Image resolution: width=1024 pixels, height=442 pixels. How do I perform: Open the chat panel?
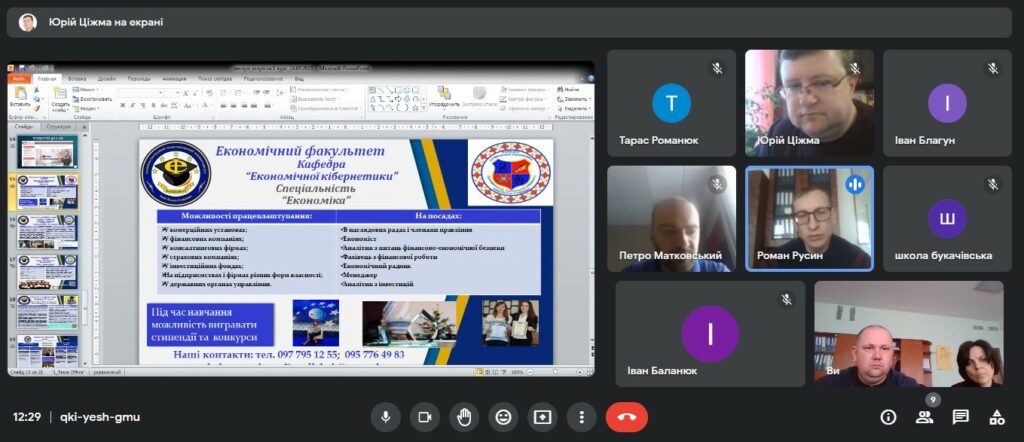click(960, 417)
